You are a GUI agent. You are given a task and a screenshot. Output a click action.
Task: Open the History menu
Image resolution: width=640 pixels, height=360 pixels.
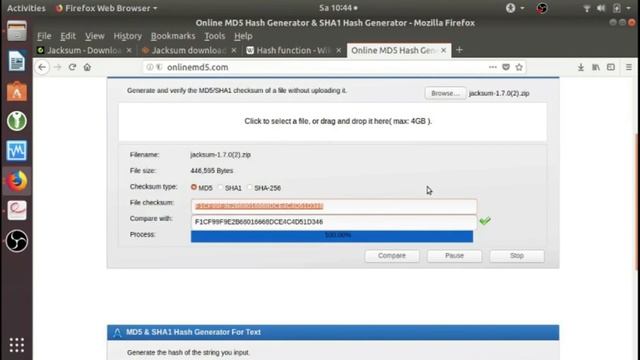click(x=127, y=36)
